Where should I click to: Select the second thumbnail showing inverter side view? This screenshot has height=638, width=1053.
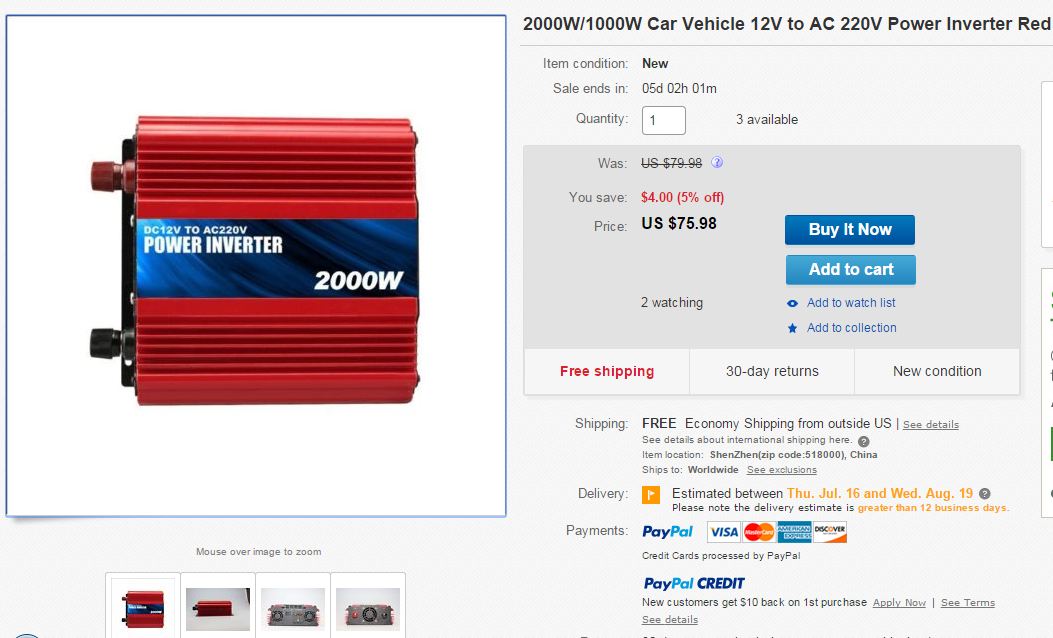pos(218,608)
